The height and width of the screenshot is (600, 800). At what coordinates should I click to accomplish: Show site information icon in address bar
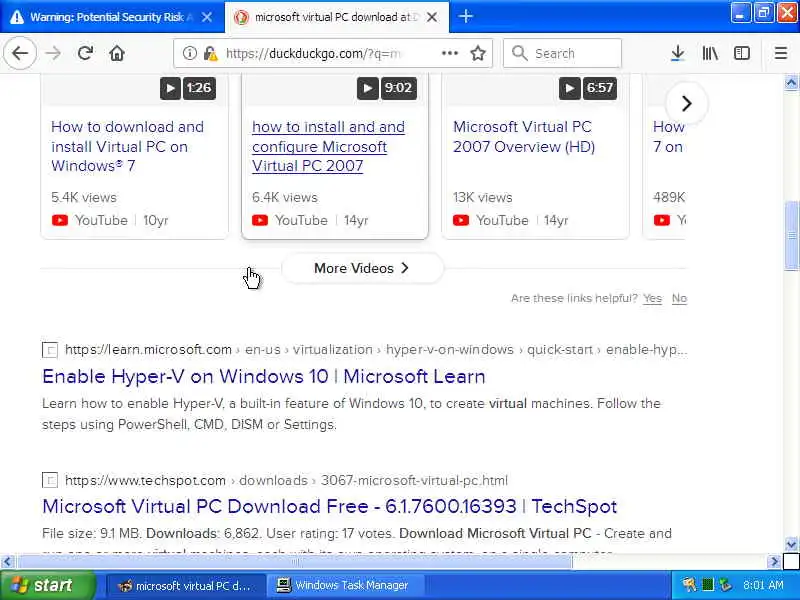189,53
